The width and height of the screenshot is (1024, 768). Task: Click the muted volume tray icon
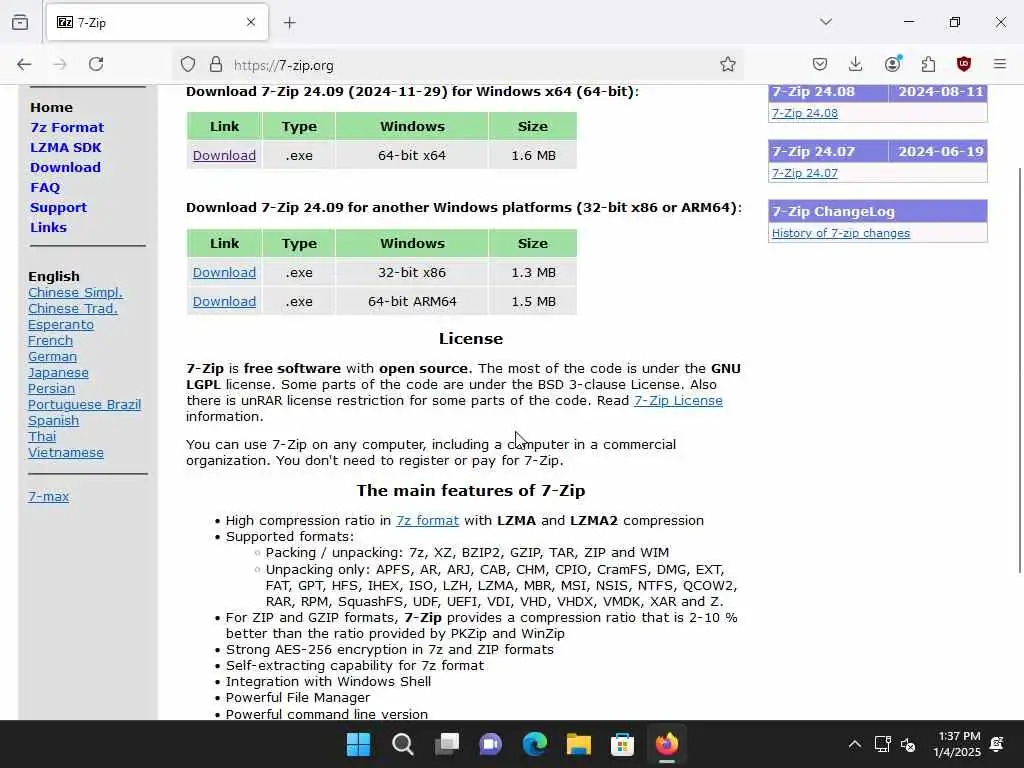point(908,744)
